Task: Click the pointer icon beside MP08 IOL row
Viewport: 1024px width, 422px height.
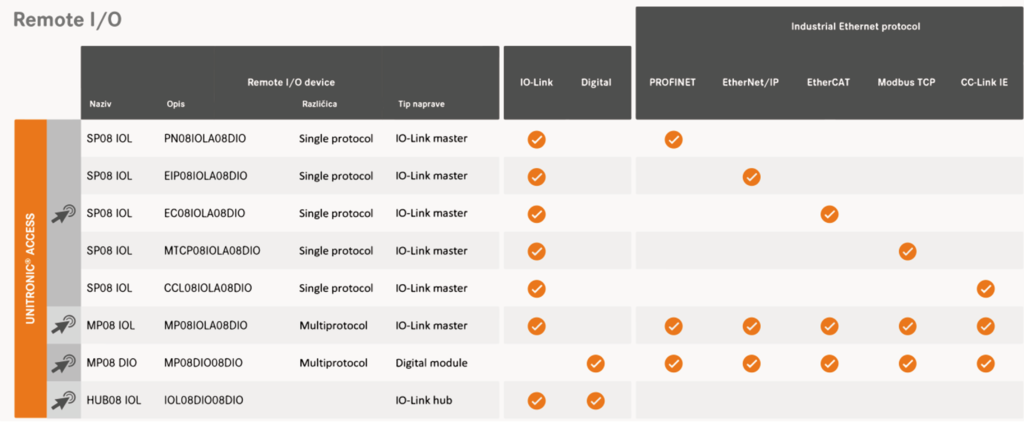Action: [64, 325]
